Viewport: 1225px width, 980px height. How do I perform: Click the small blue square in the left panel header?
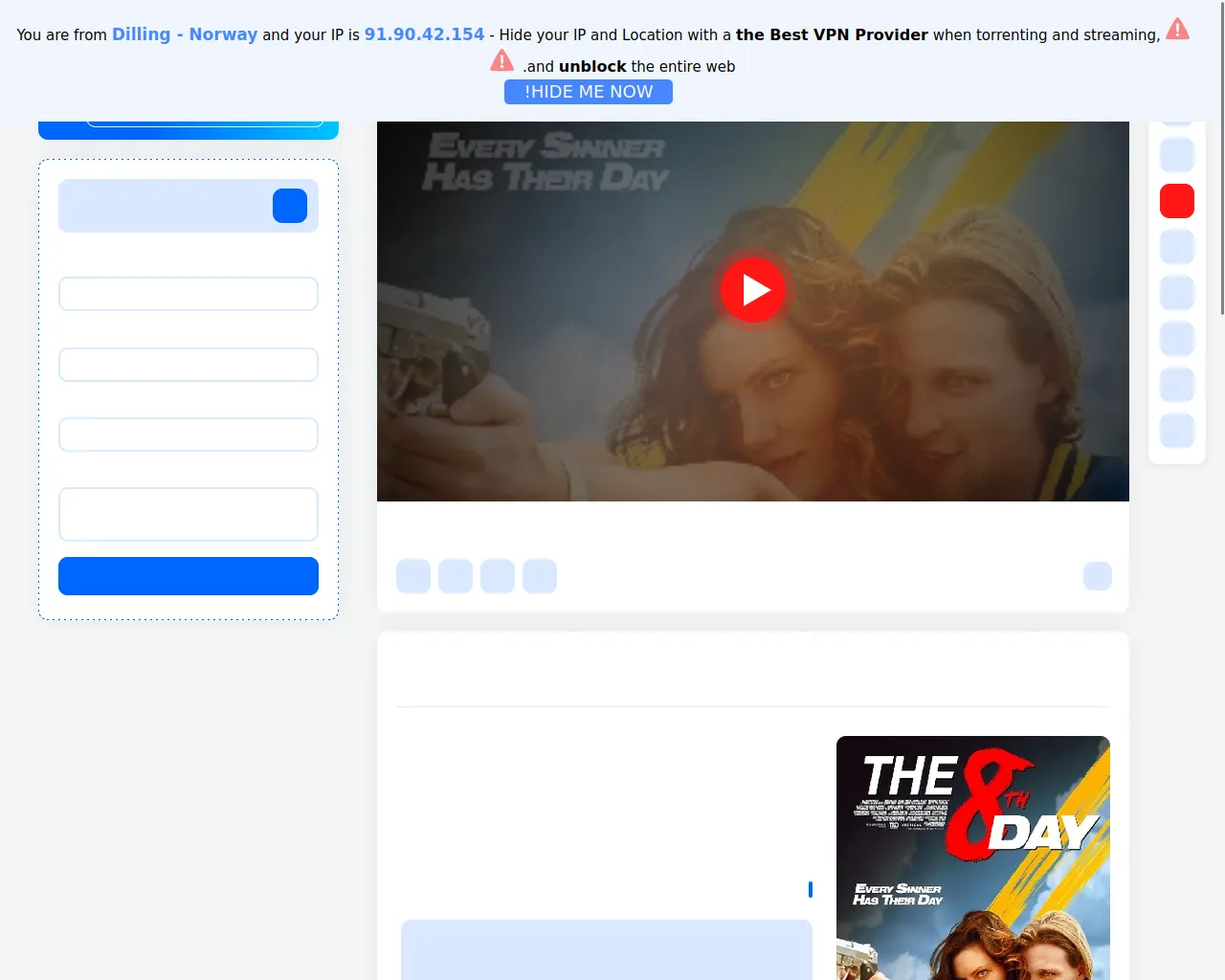[x=290, y=206]
